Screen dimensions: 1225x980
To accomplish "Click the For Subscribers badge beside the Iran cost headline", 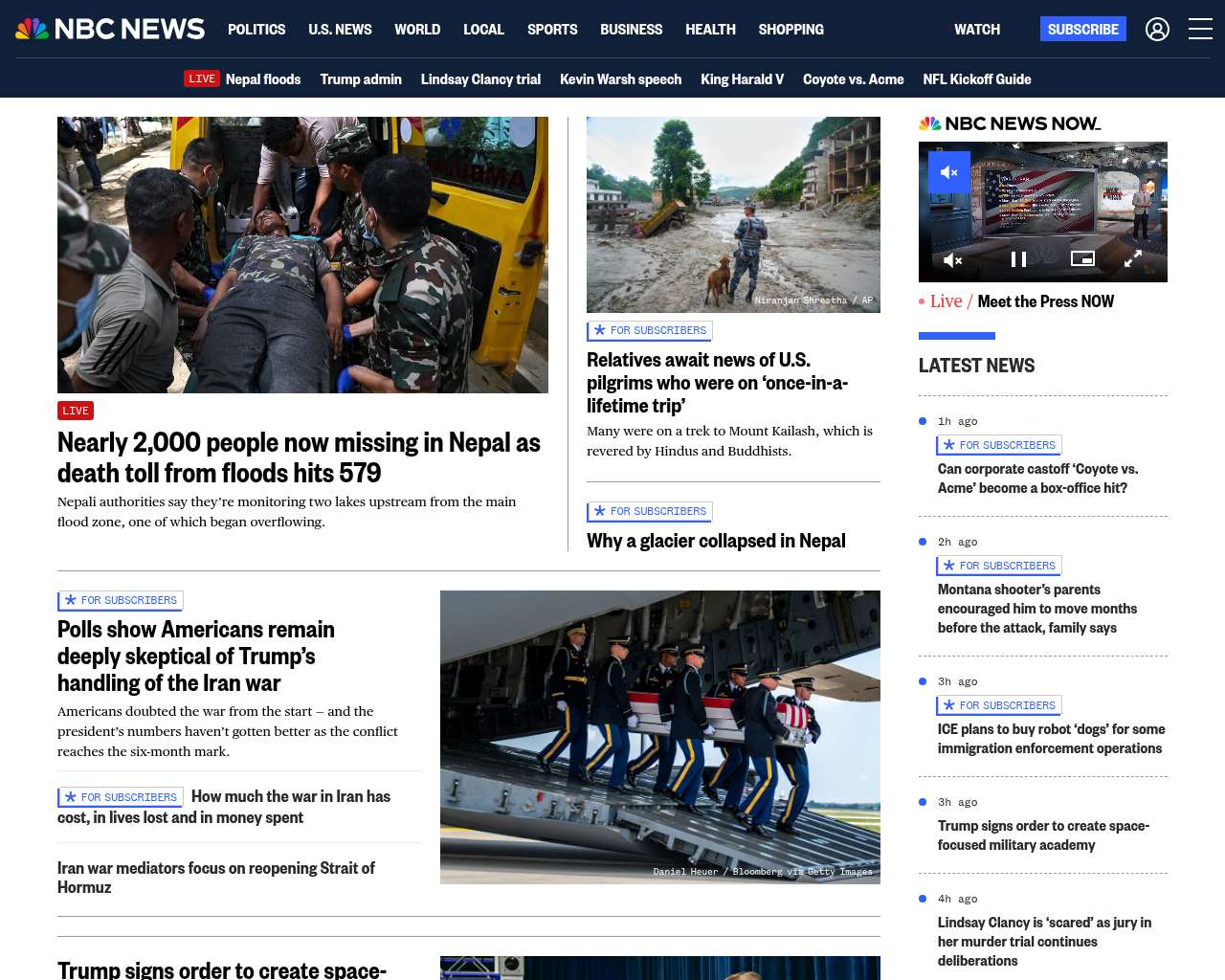I will [121, 797].
